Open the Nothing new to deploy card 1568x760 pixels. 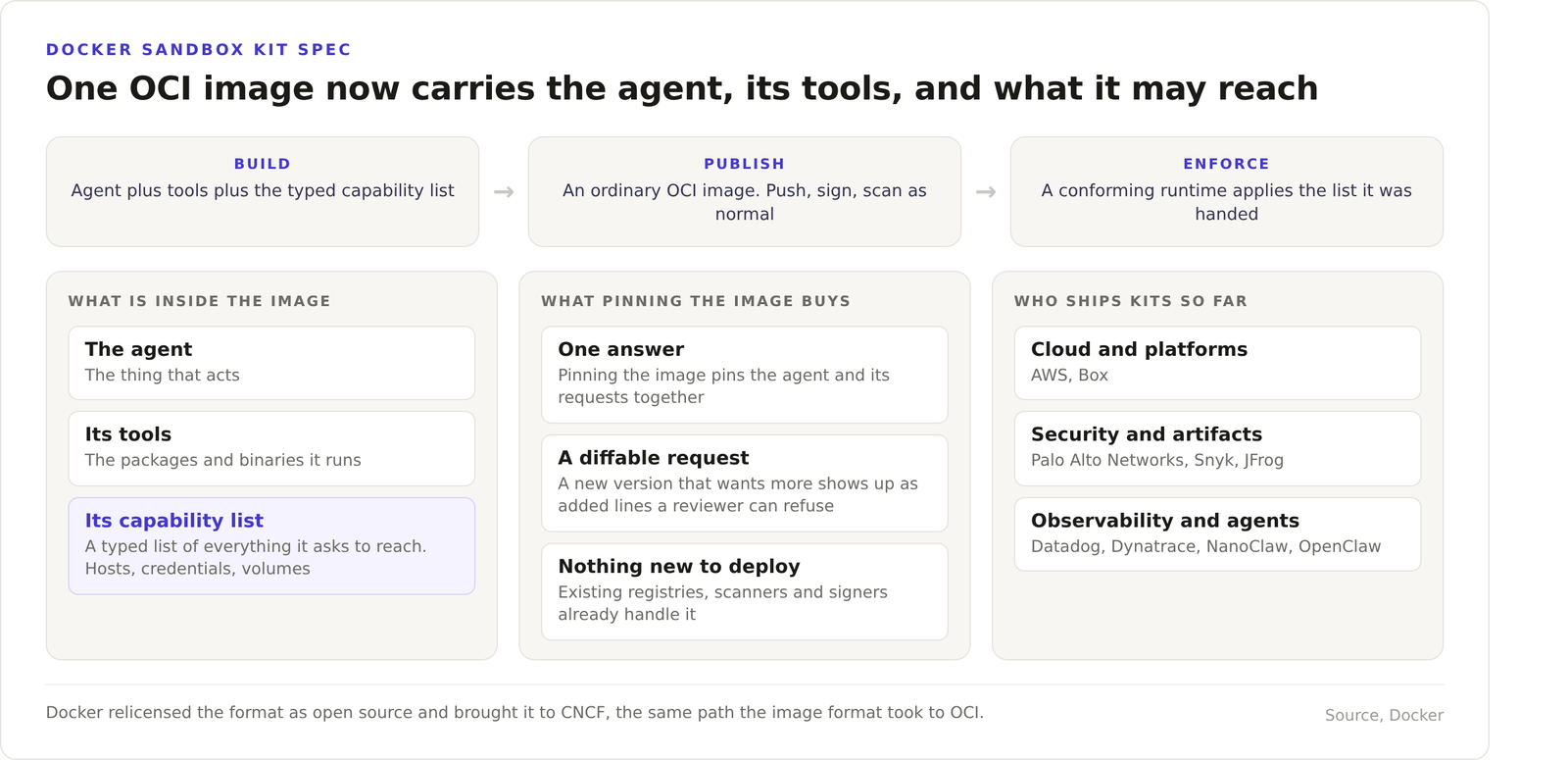tap(745, 591)
